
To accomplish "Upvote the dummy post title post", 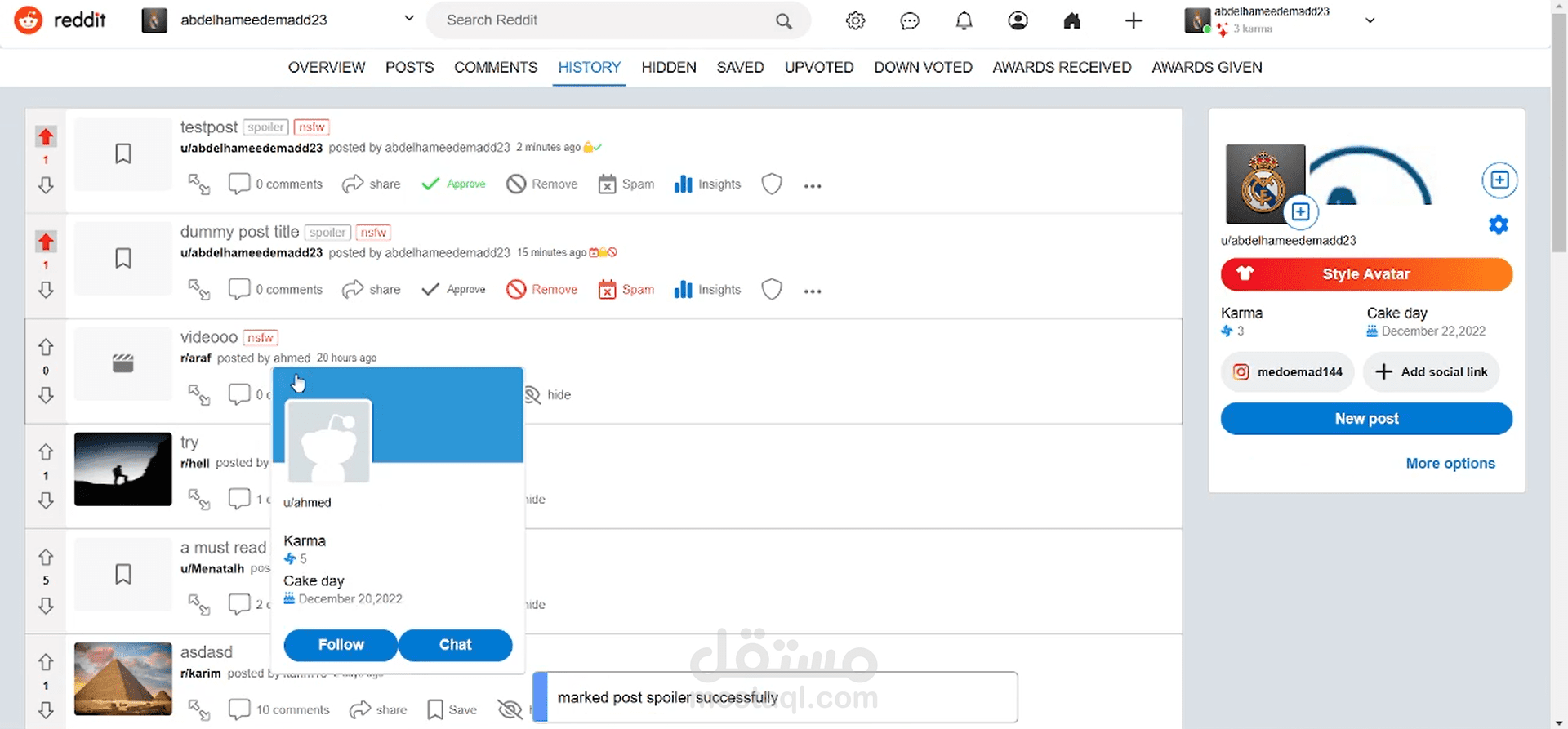I will [46, 242].
